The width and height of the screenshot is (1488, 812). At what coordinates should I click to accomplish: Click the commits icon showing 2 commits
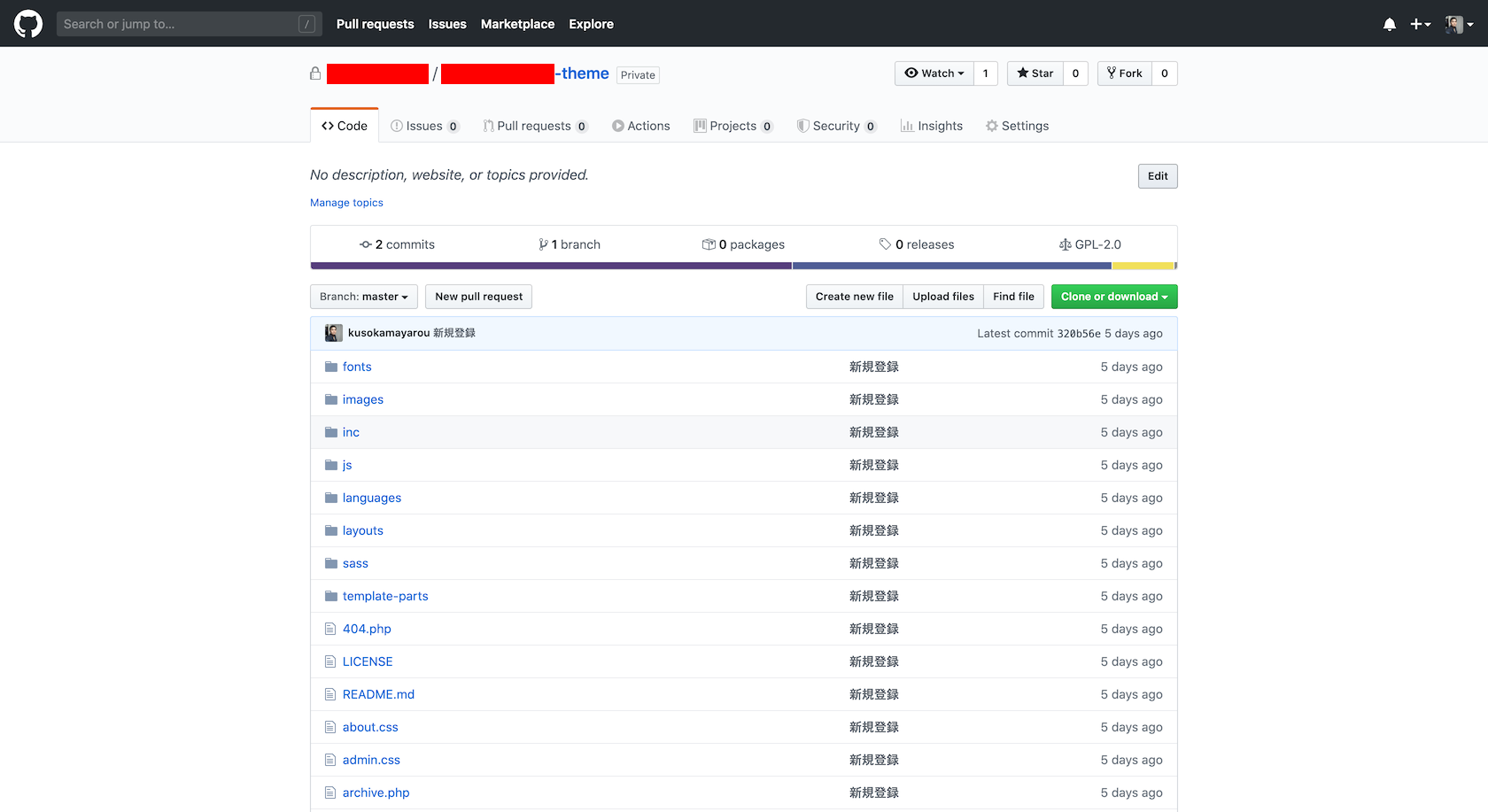[x=366, y=244]
